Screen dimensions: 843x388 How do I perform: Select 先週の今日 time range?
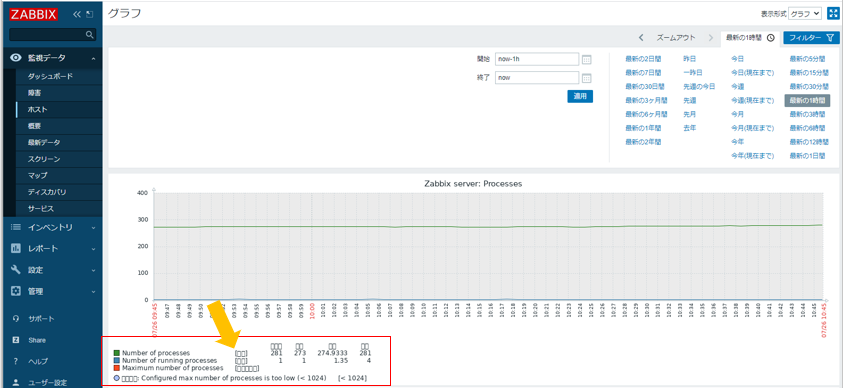tap(699, 86)
